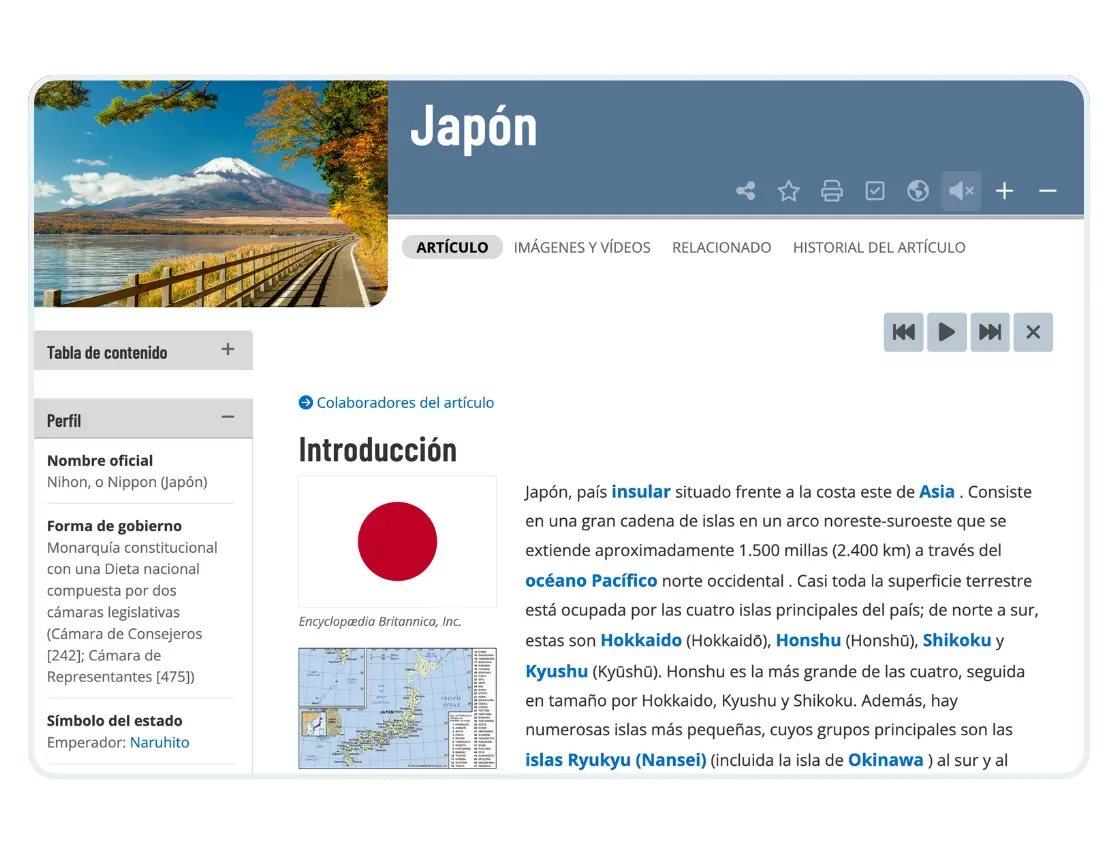Click the favorite star icon
Image resolution: width=1118 pixels, height=854 pixels.
point(788,191)
